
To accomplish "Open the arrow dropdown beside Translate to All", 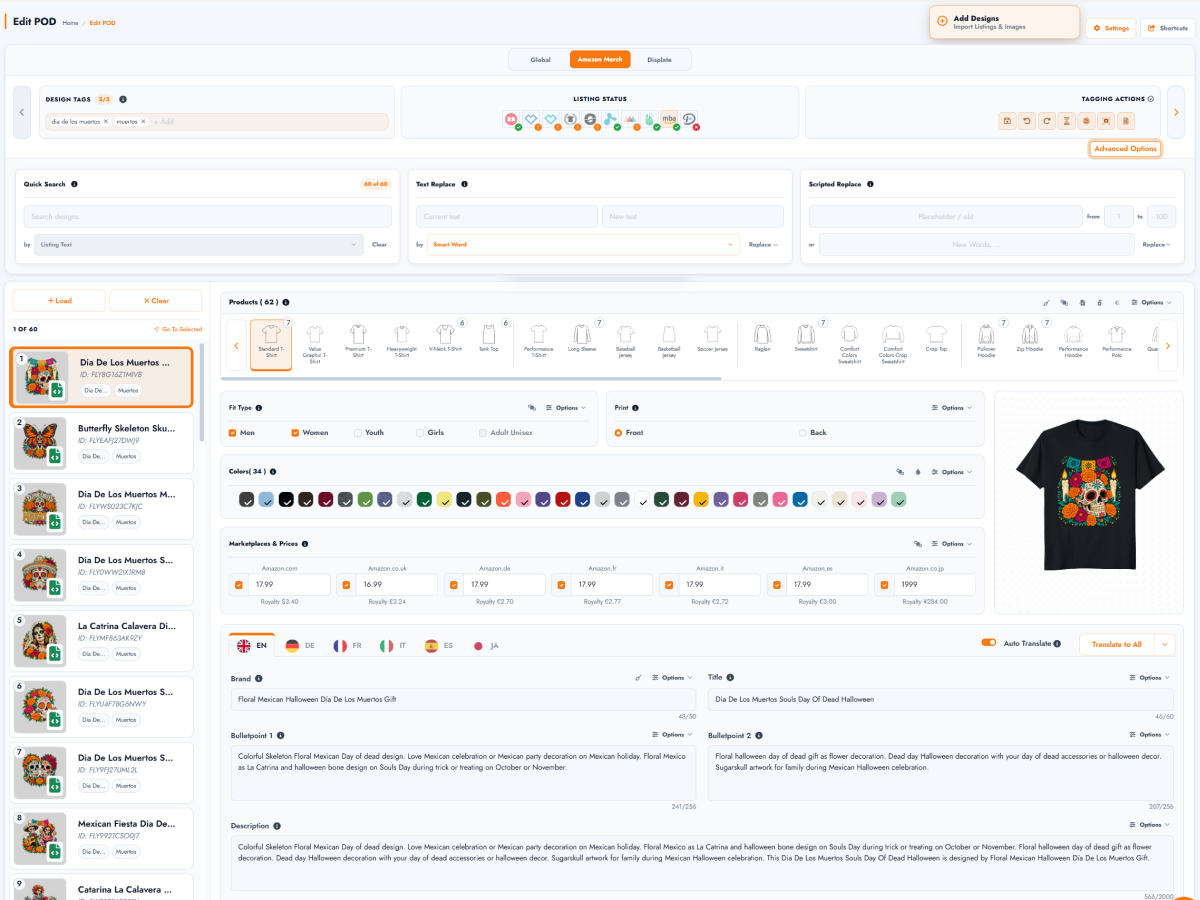I will tap(1163, 645).
